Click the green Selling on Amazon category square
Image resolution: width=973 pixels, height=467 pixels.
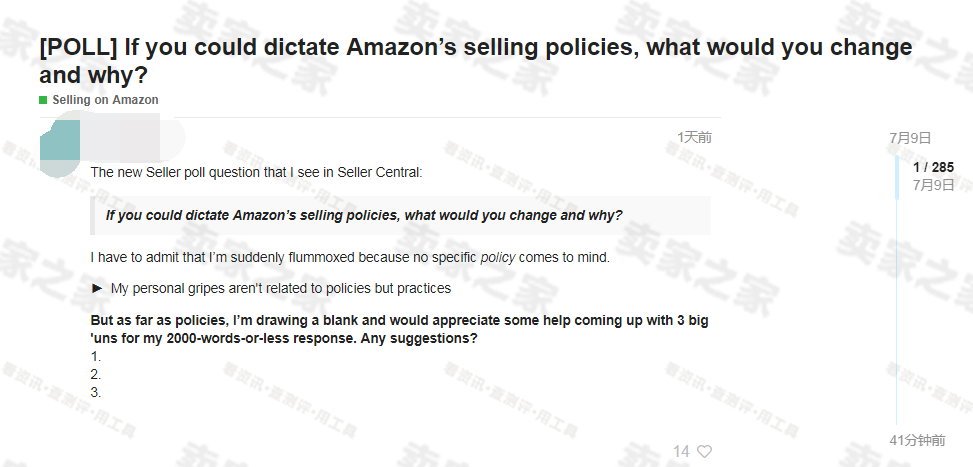click(x=43, y=100)
